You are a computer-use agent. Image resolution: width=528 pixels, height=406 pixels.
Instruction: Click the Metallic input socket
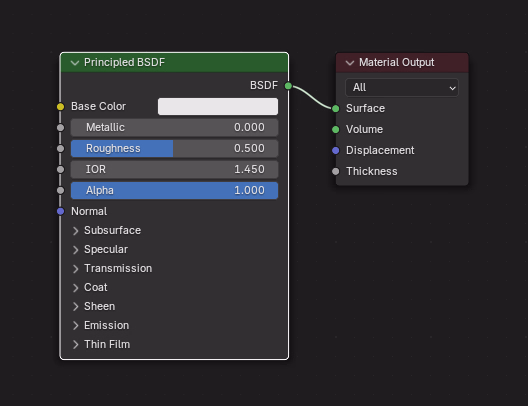tap(61, 128)
